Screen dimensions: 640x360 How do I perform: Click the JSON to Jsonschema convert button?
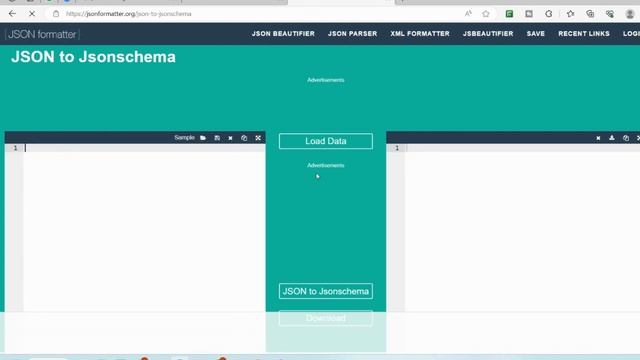coord(326,291)
